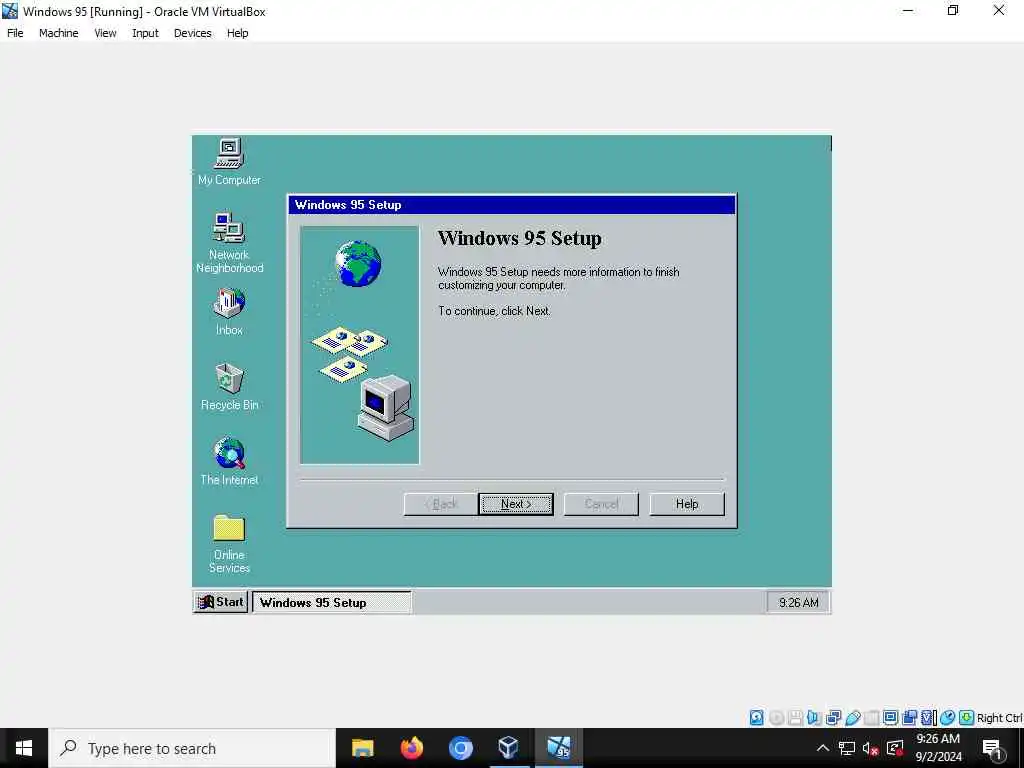The image size is (1024, 768).
Task: Click the greyed Back button
Action: click(441, 504)
